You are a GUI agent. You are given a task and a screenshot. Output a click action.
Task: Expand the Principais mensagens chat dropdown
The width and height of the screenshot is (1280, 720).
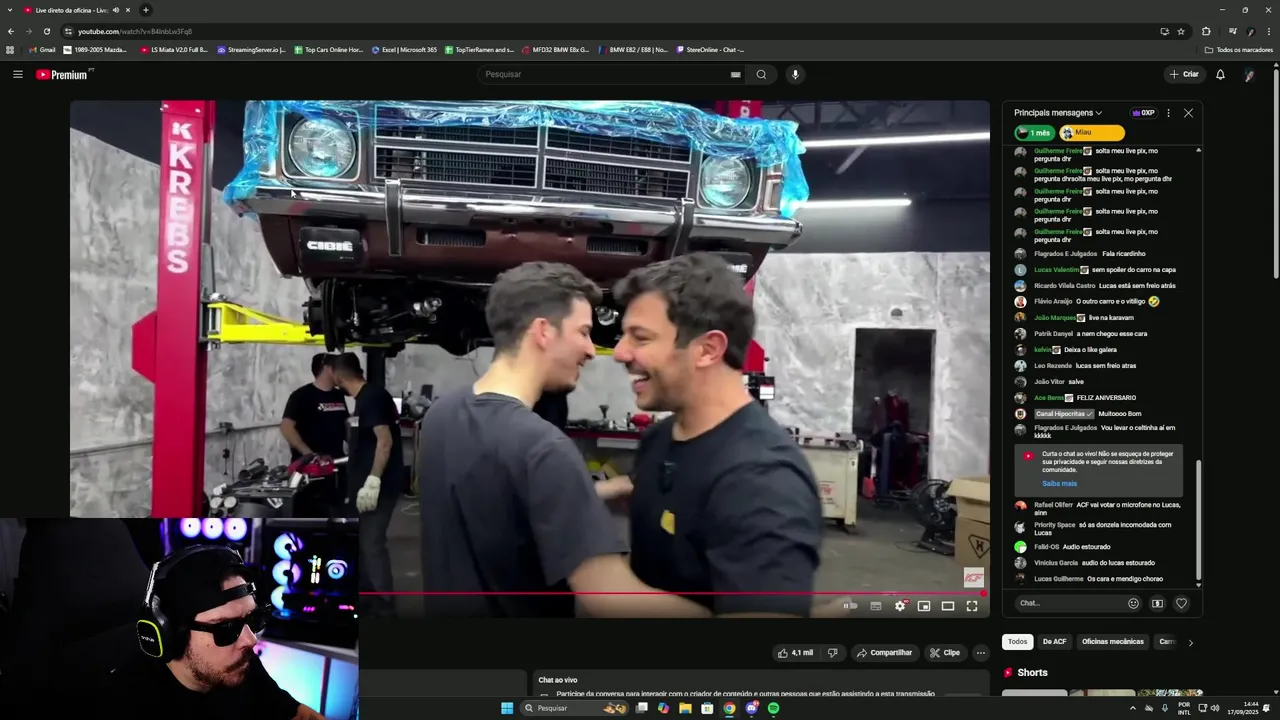tap(1058, 113)
